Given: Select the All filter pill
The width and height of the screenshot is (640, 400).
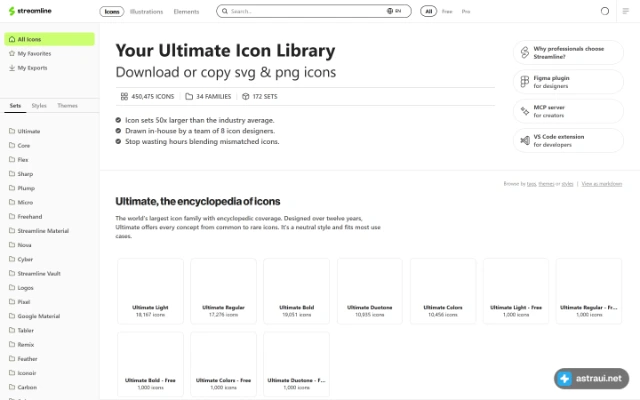Looking at the screenshot, I should click(428, 11).
